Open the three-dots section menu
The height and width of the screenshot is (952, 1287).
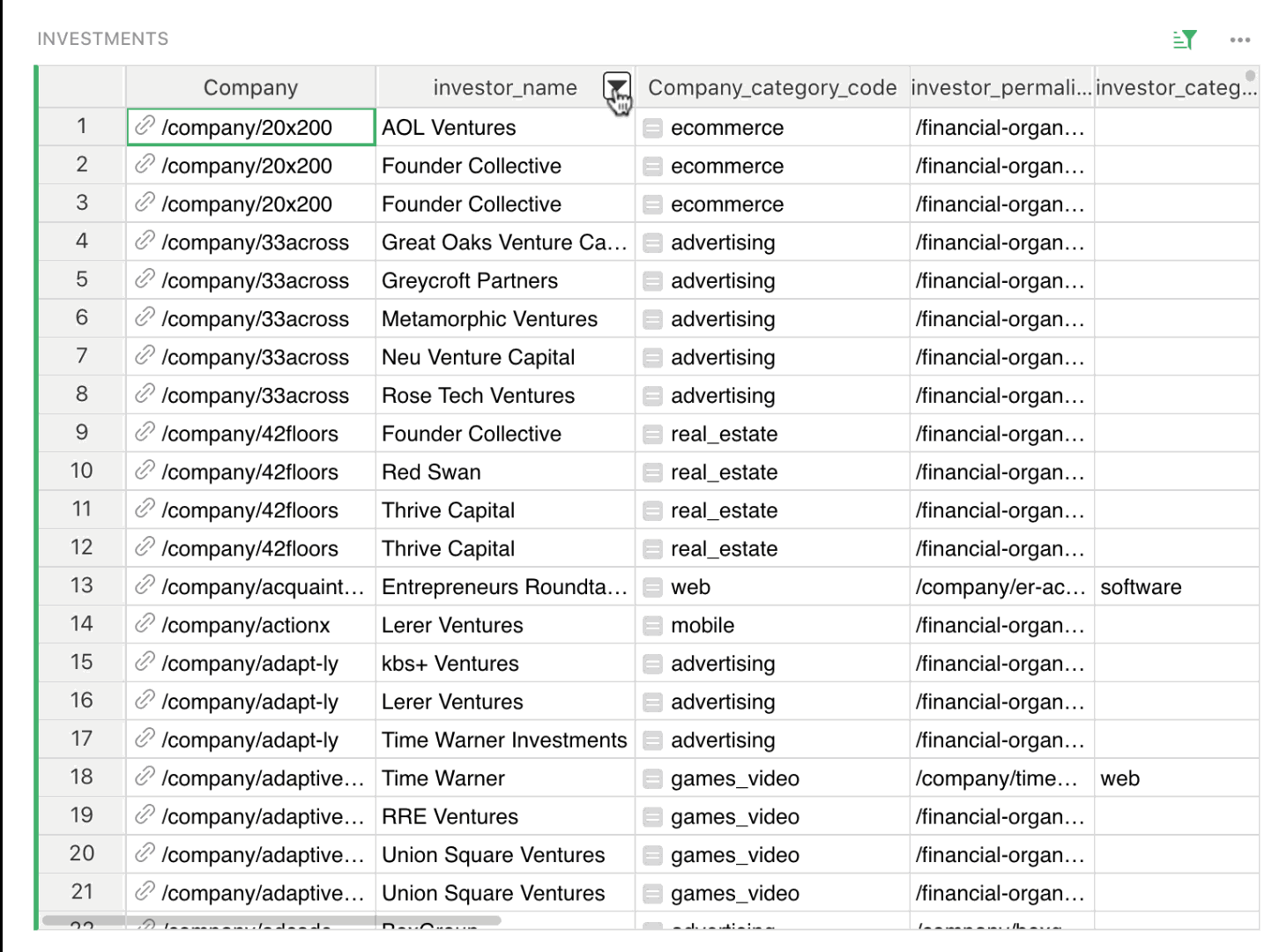coord(1240,40)
